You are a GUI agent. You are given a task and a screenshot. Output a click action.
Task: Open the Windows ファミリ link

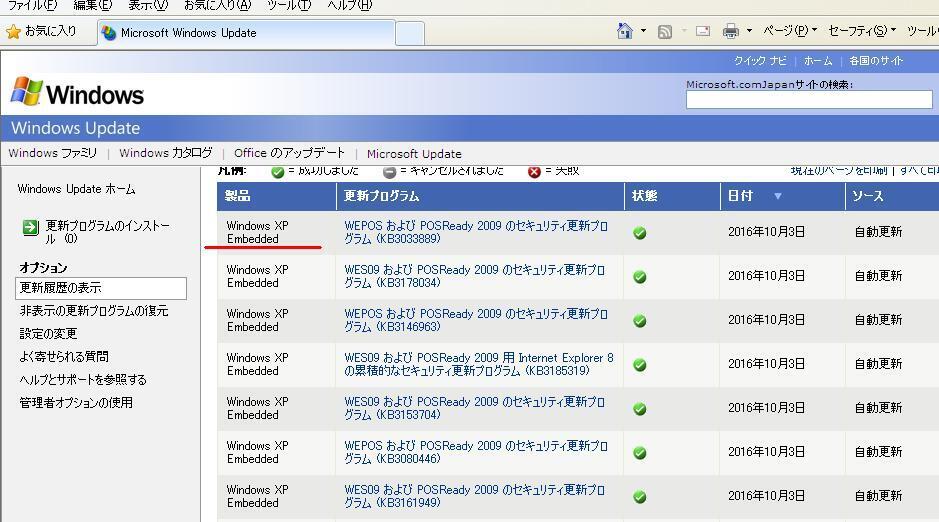(x=53, y=153)
